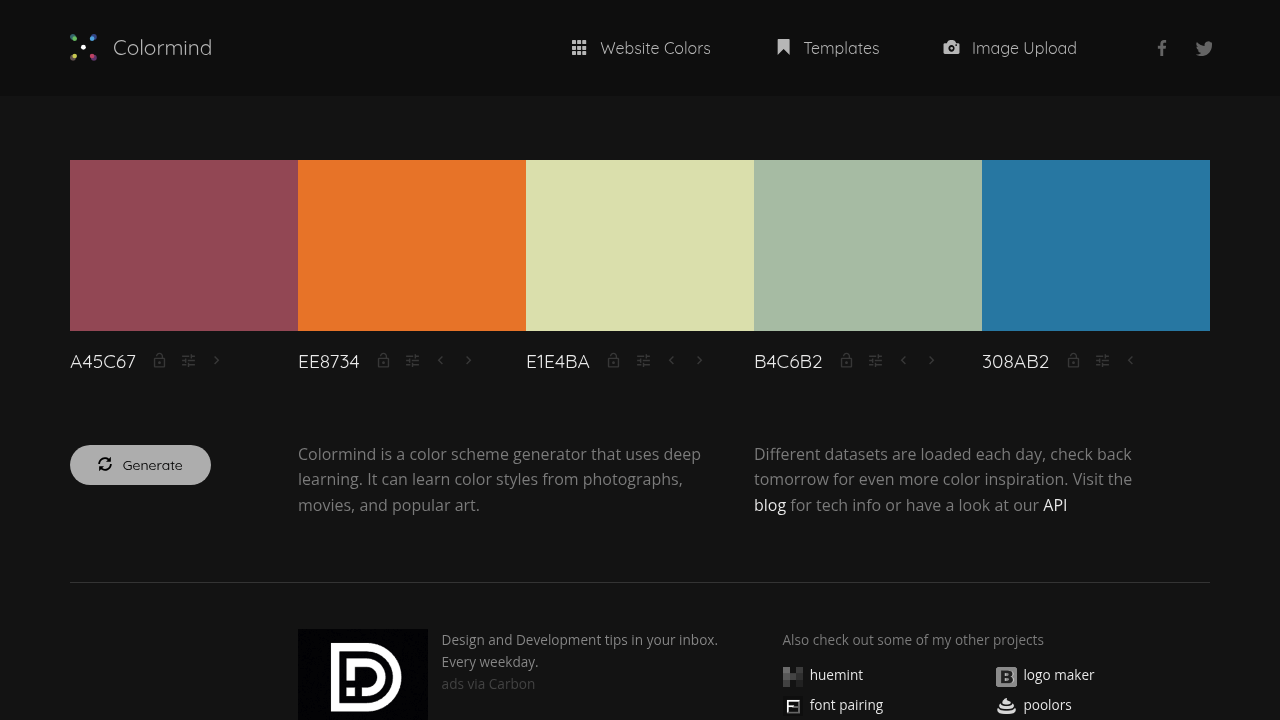Open the Website Colors menu

[x=641, y=48]
